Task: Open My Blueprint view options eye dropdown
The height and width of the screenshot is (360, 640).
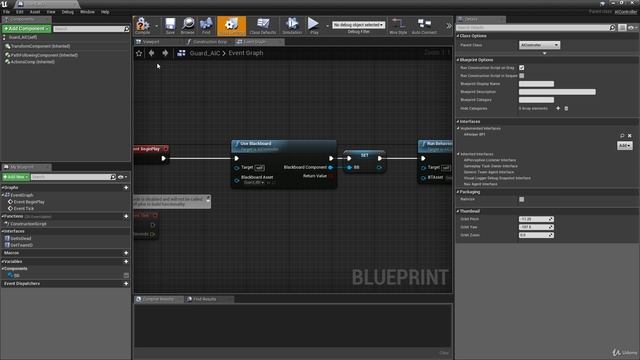Action: pos(122,177)
